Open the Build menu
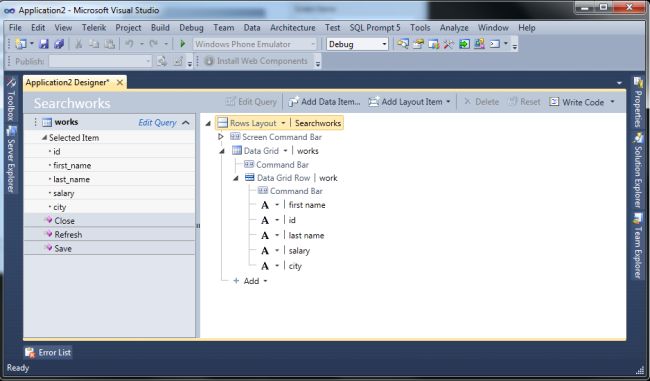 tap(160, 28)
